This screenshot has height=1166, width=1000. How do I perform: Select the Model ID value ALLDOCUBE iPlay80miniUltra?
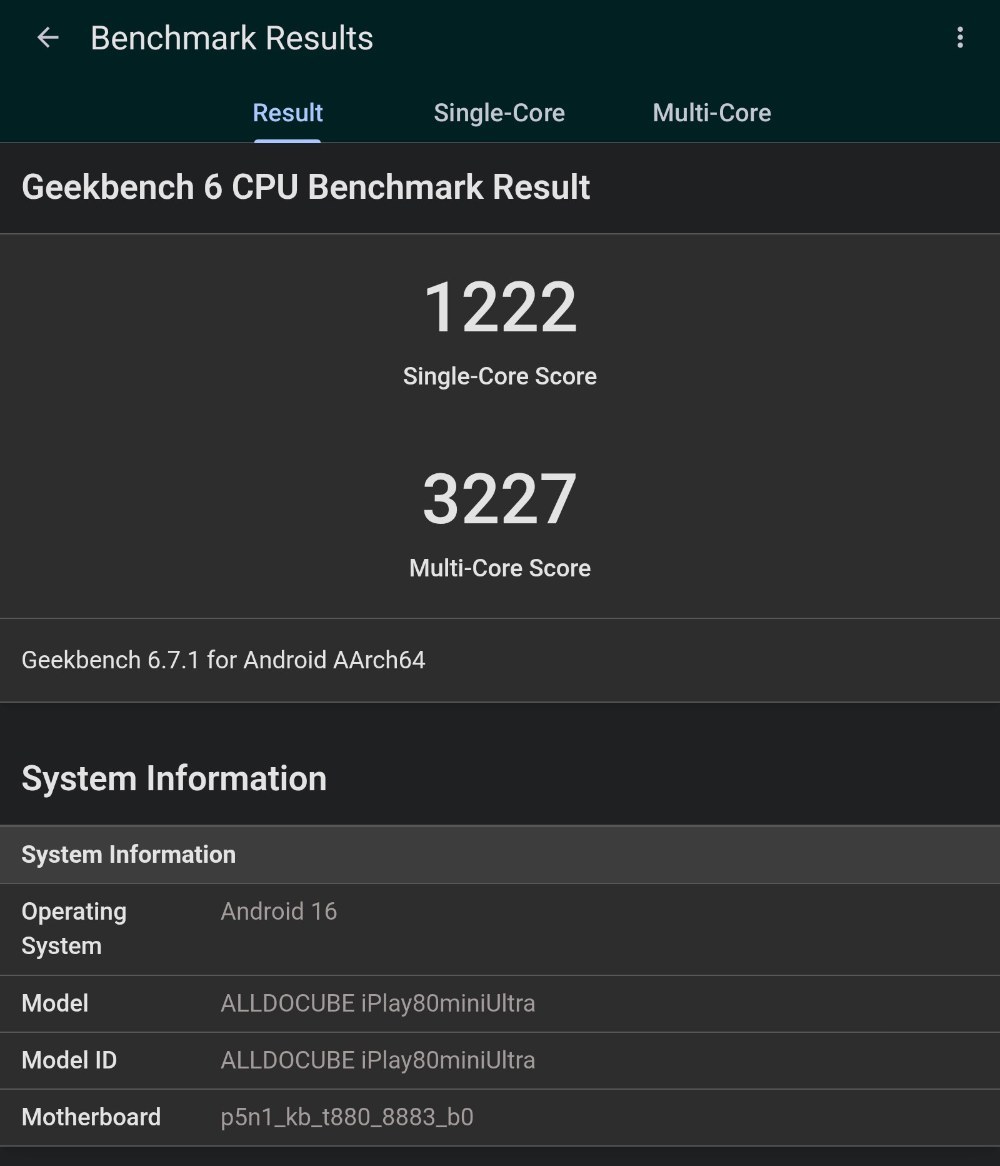(378, 1060)
